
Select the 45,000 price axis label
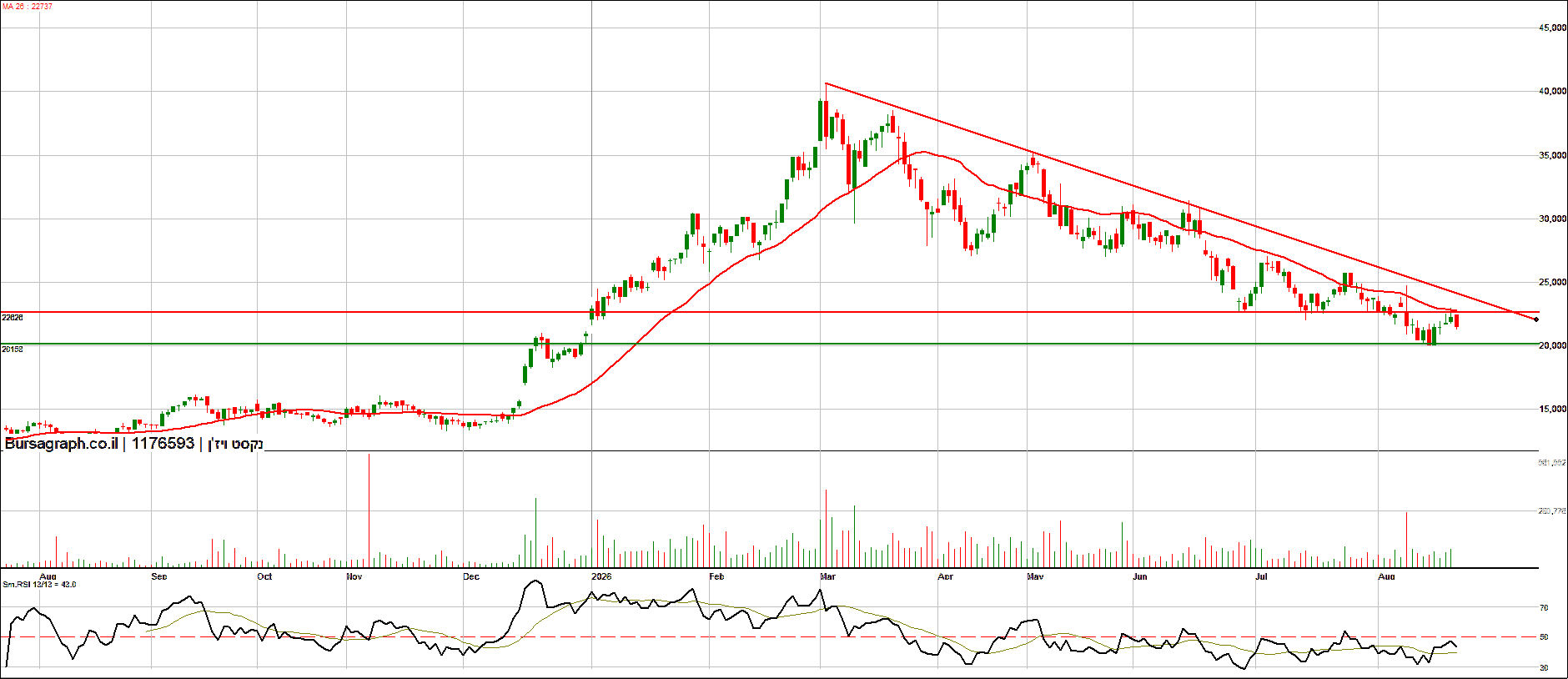pyautogui.click(x=1552, y=28)
